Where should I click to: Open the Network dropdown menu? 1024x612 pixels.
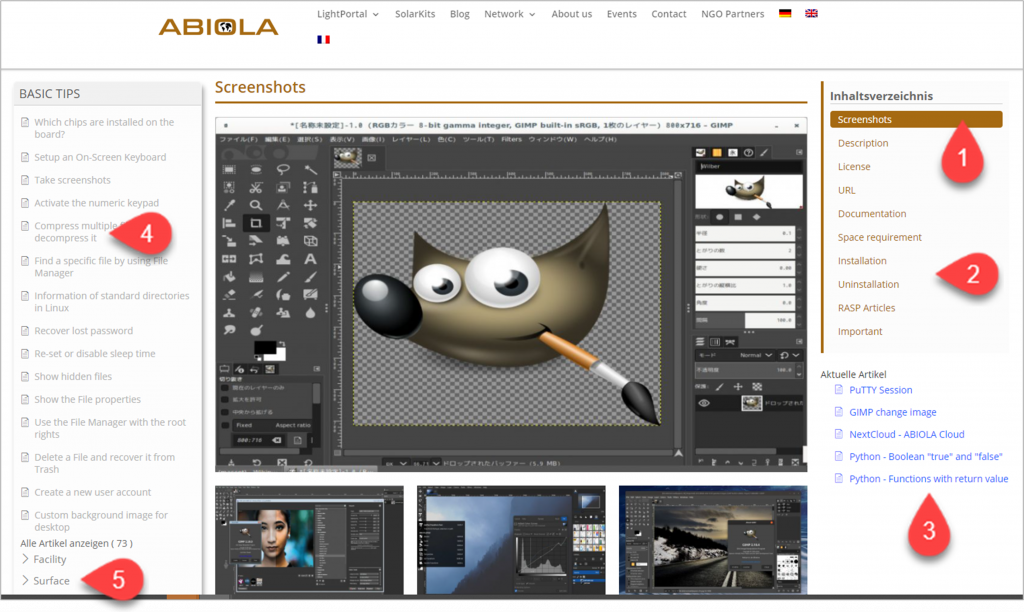pos(509,14)
